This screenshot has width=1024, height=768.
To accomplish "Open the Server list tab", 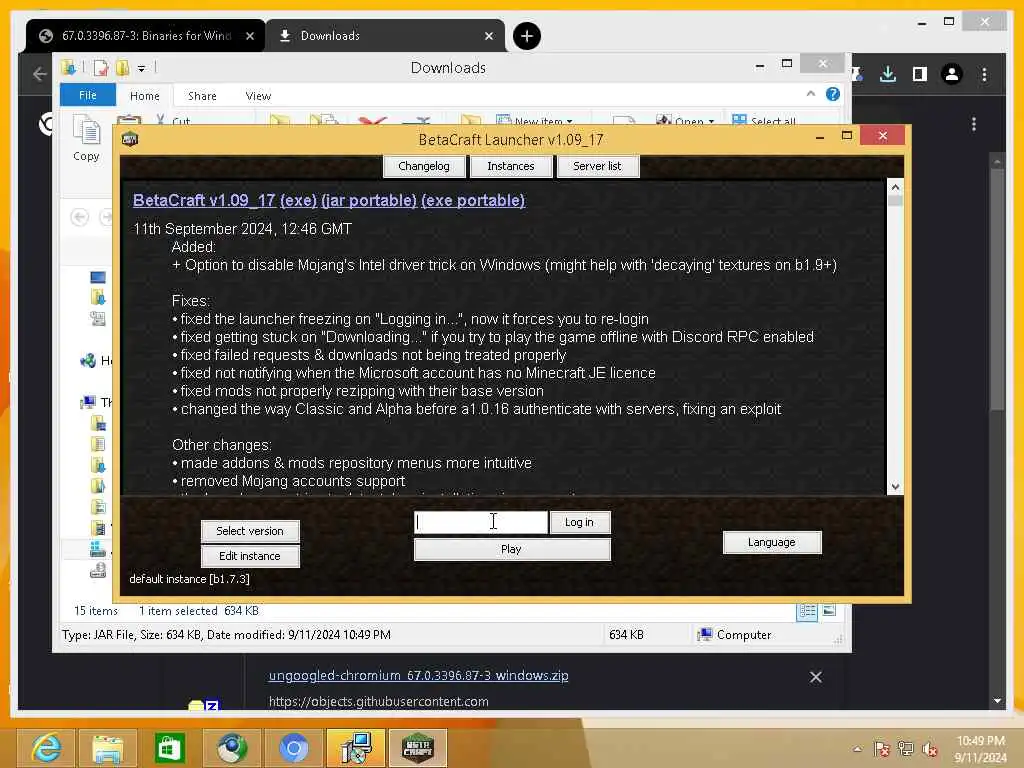I will [597, 167].
